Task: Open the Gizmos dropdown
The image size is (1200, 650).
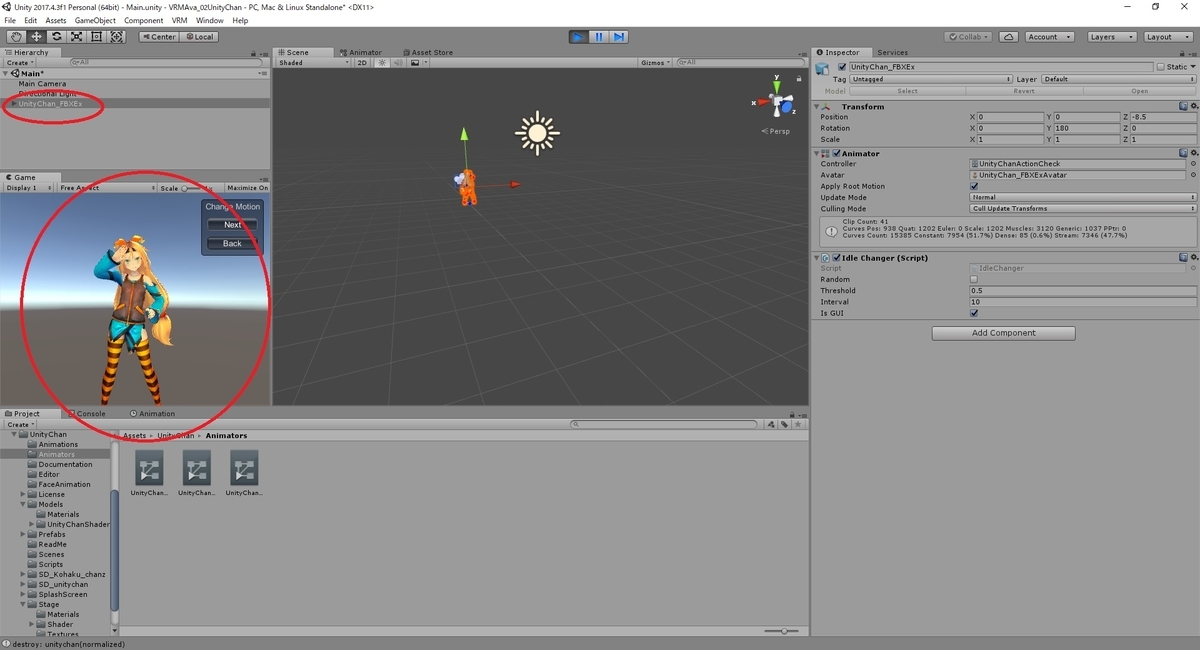Action: [656, 62]
